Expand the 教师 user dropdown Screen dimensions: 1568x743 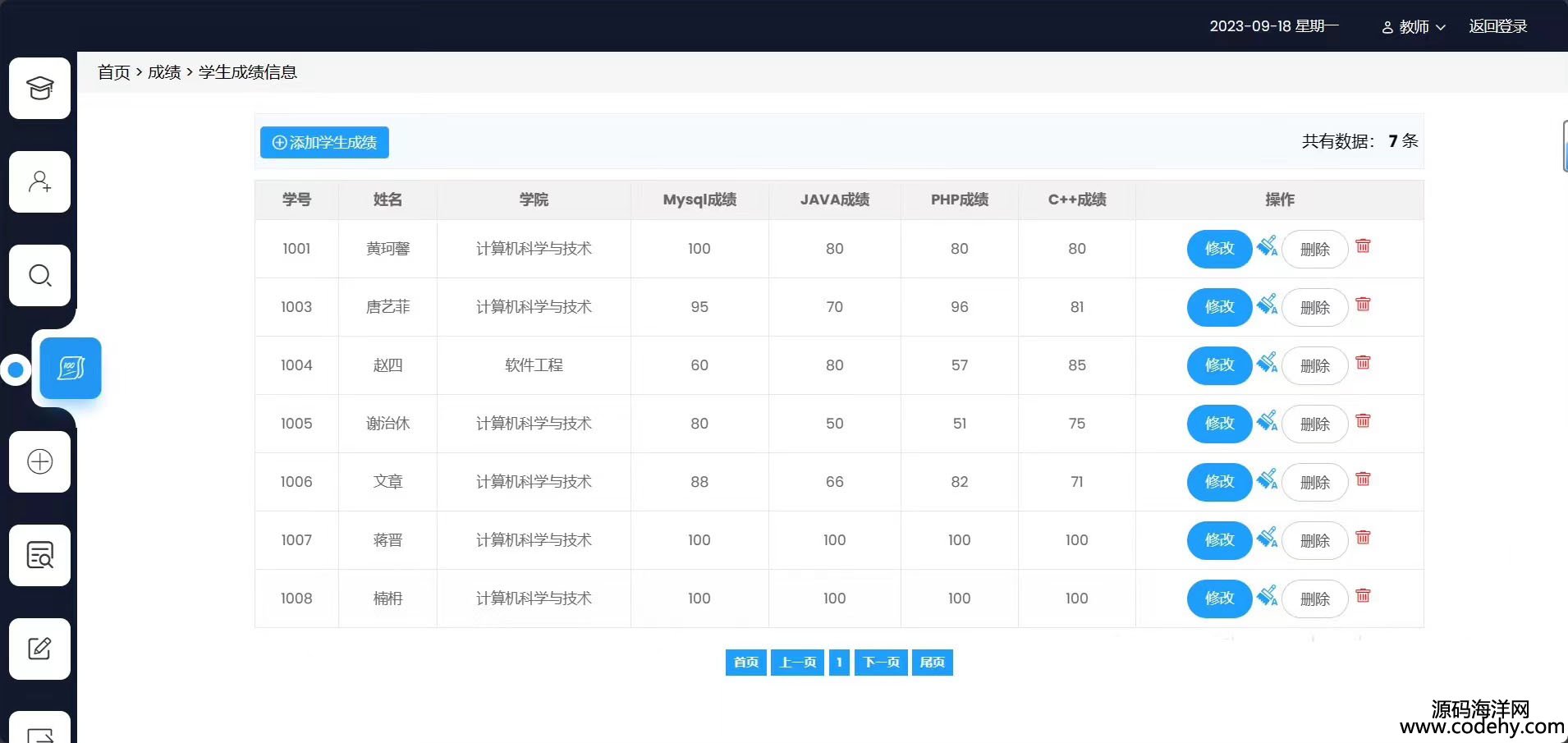(1413, 27)
